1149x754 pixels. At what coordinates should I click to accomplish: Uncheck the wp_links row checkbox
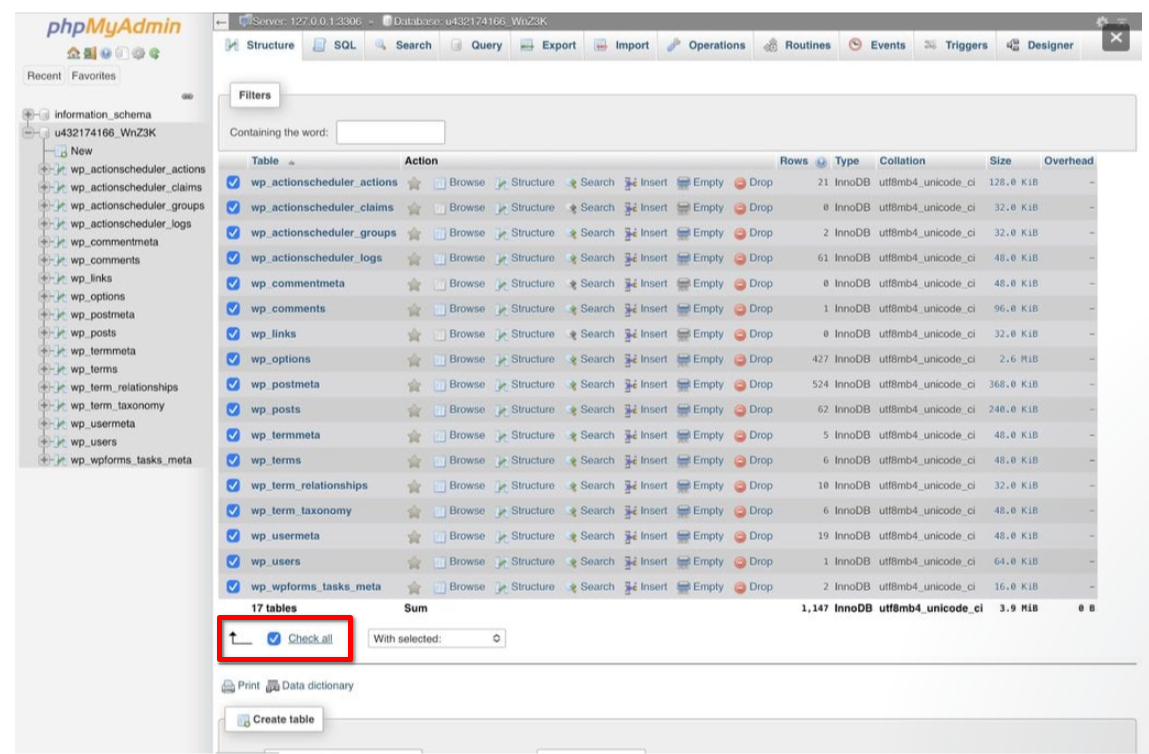pyautogui.click(x=233, y=334)
